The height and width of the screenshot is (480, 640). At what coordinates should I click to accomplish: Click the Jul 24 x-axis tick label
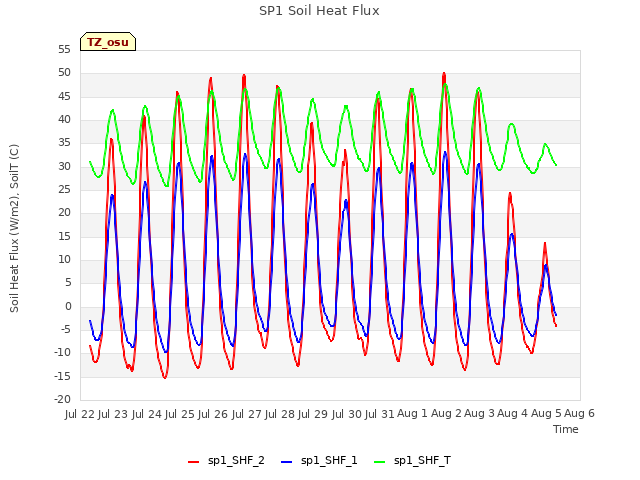(x=147, y=414)
